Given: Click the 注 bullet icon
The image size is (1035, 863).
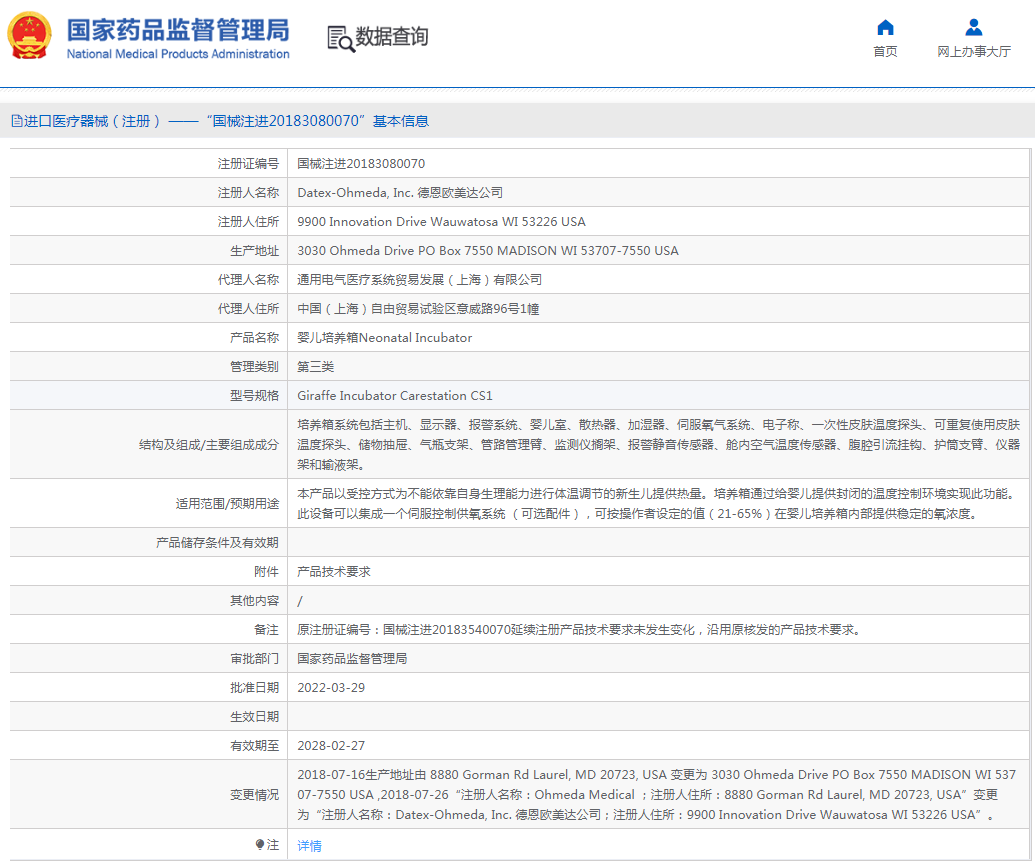Looking at the screenshot, I should point(260,845).
